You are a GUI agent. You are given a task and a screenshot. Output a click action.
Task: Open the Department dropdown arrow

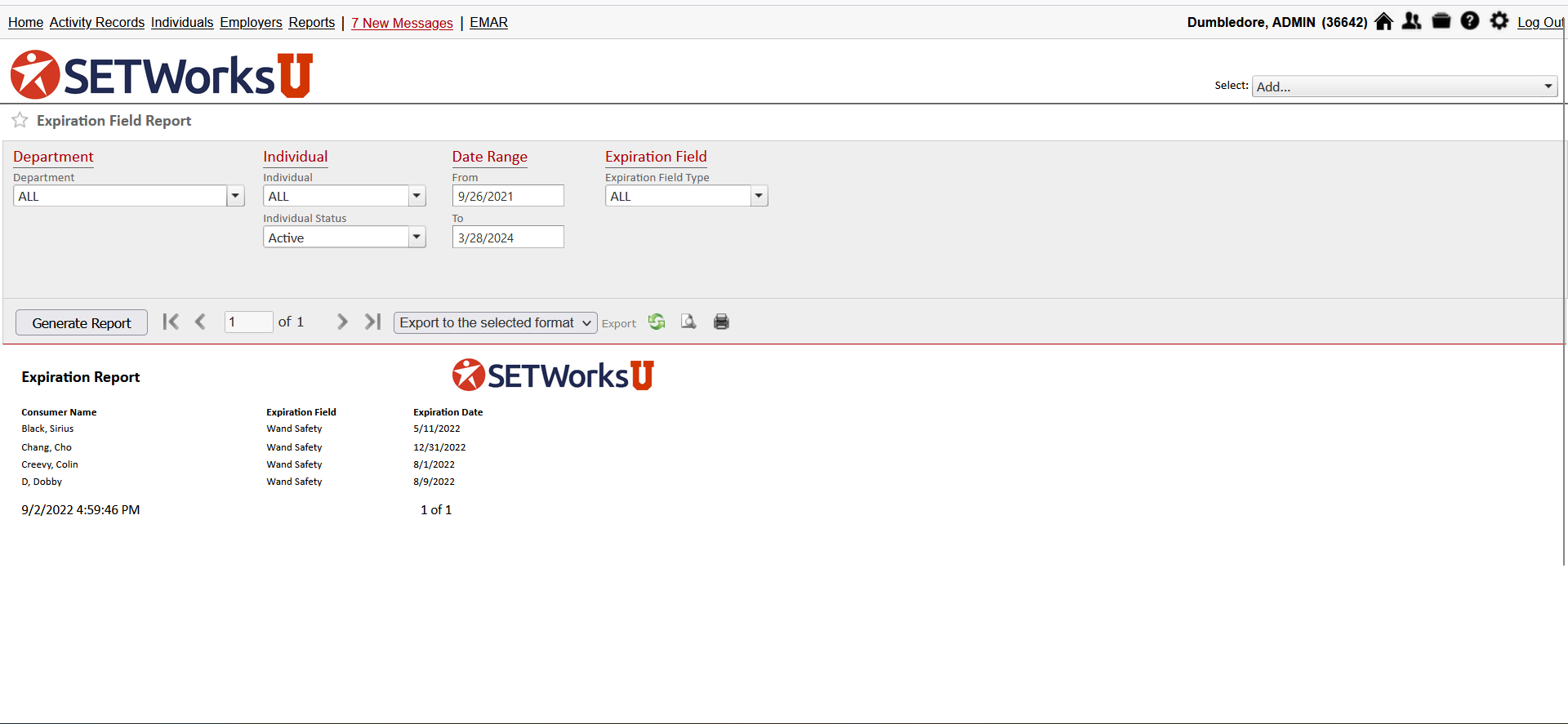point(236,196)
